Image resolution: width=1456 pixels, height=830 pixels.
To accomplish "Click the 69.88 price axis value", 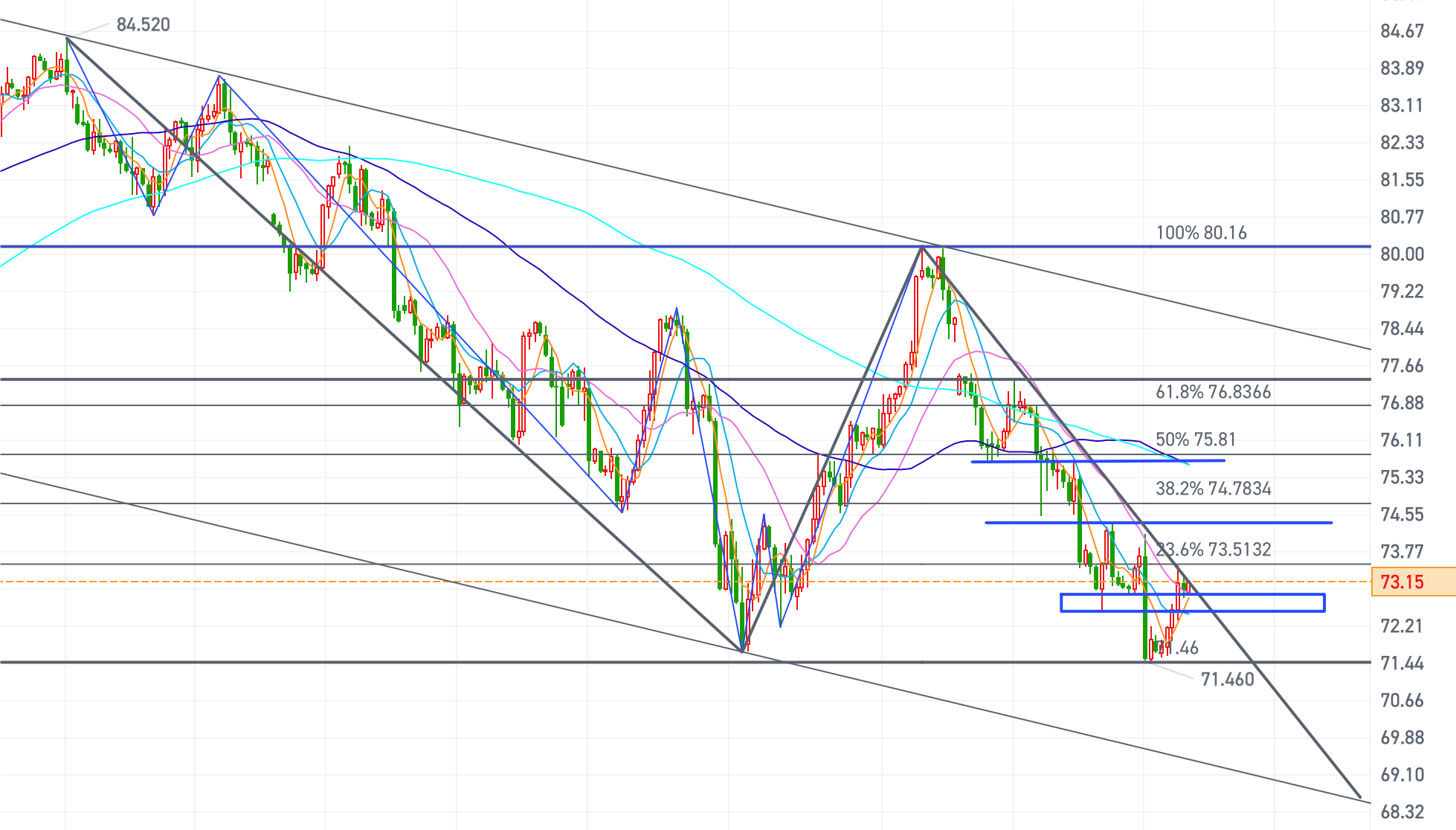I will (x=1402, y=738).
